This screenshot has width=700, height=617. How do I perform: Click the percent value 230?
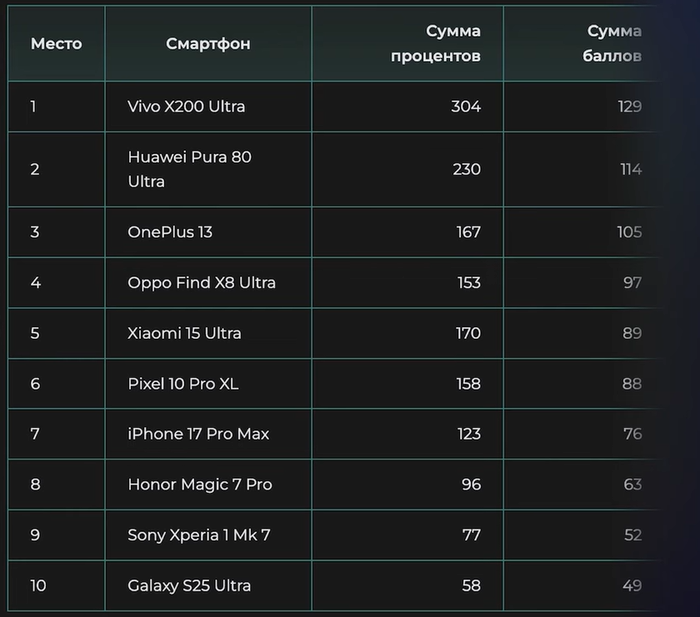click(466, 169)
